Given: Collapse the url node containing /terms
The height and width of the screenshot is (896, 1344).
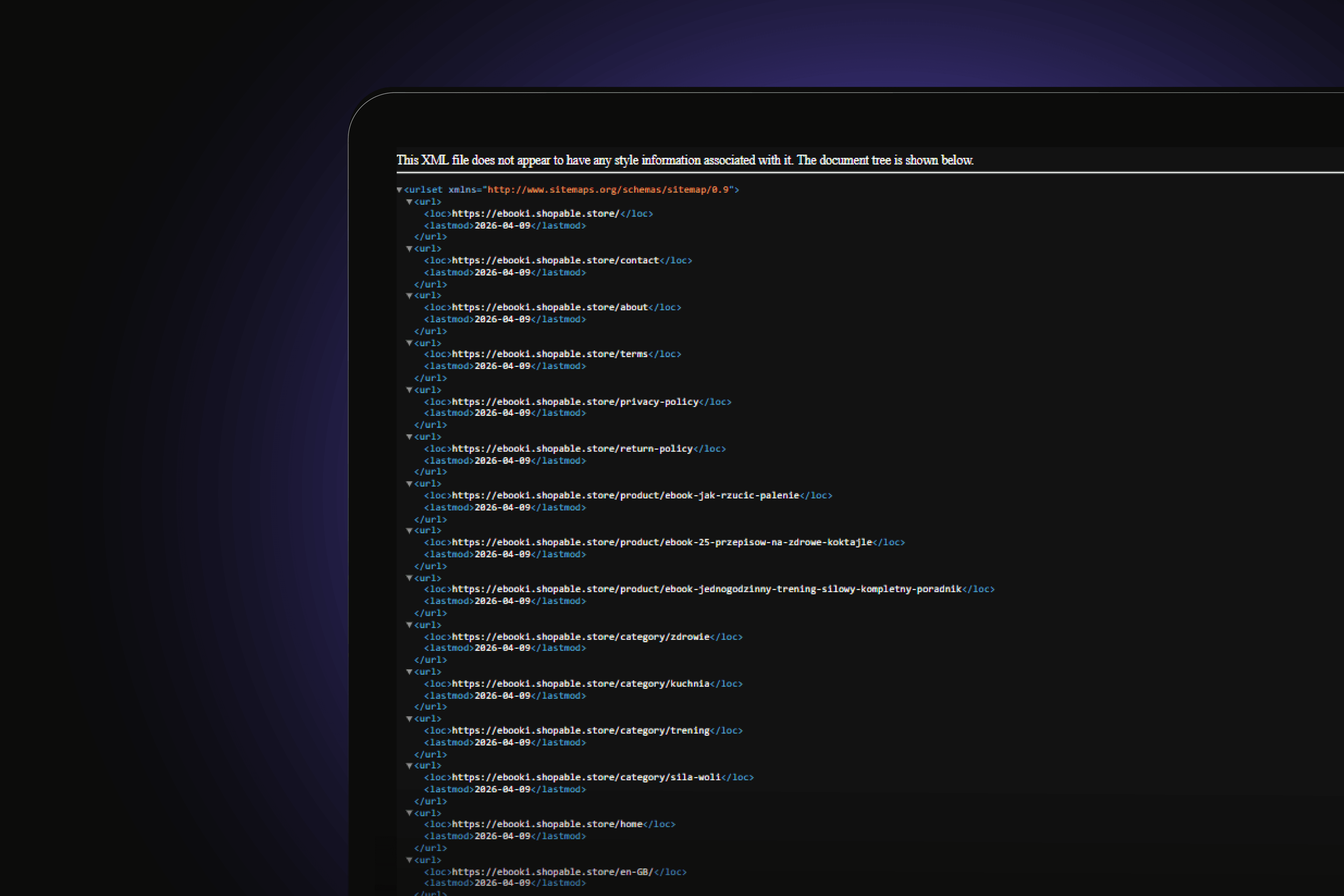Looking at the screenshot, I should coord(409,343).
